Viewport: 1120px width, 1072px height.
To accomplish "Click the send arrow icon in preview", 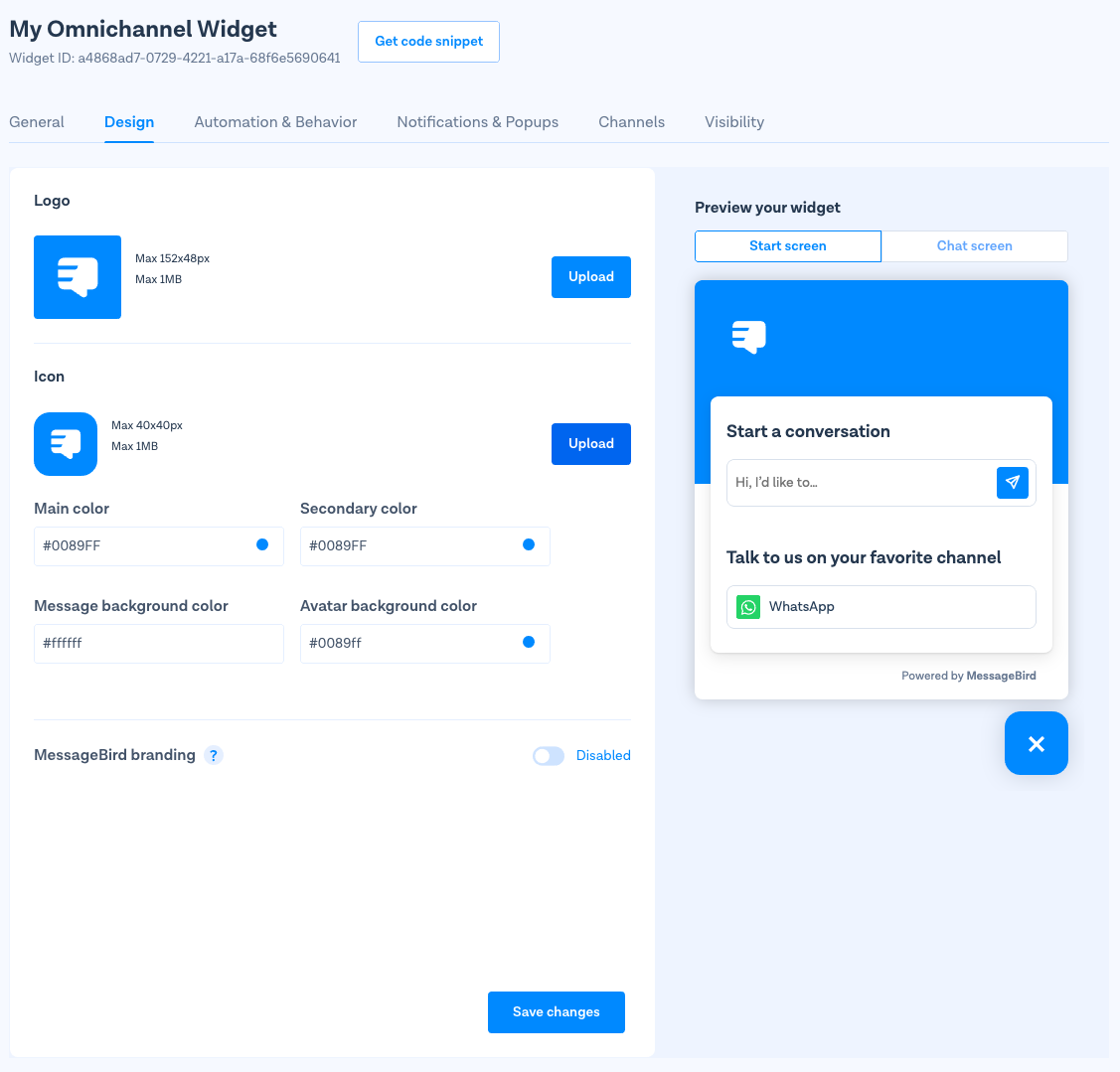I will [1012, 483].
